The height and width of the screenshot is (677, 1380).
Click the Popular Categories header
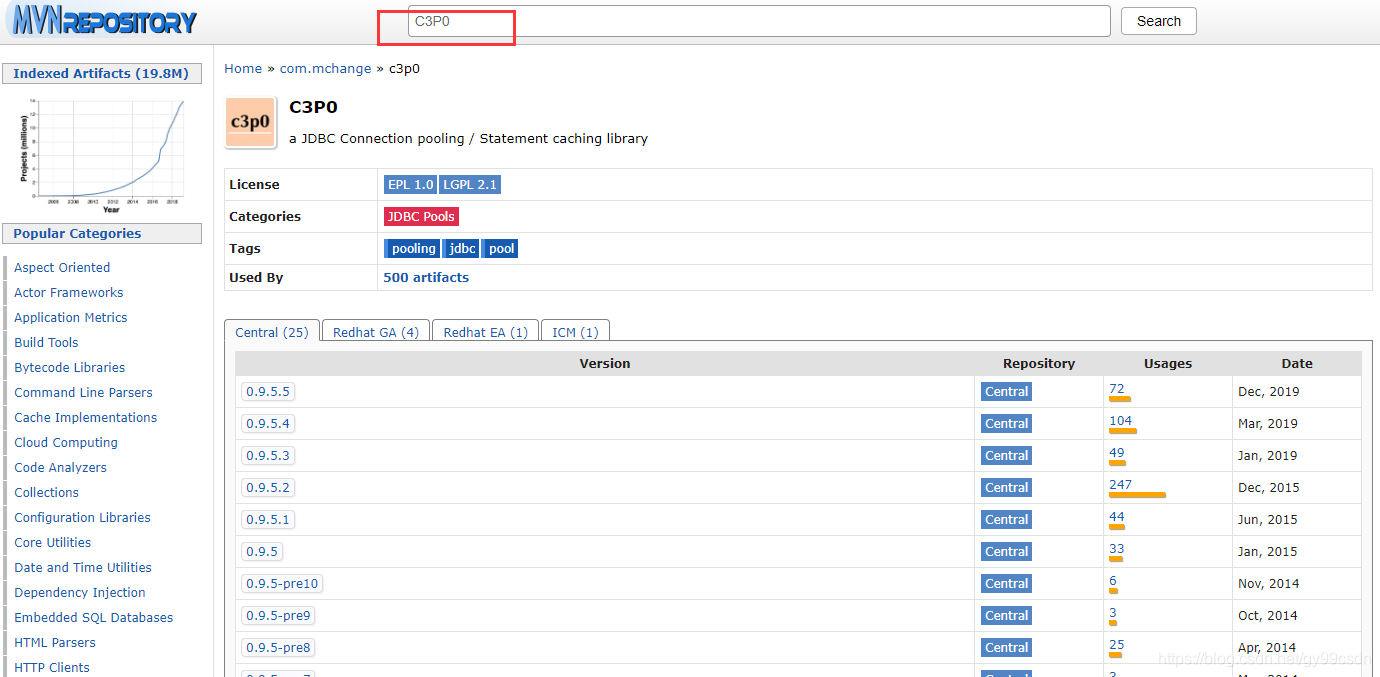(x=102, y=233)
